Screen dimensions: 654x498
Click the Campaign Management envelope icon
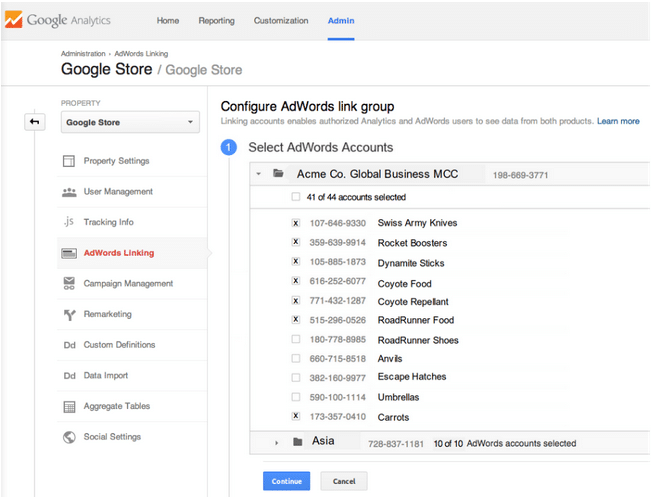(x=69, y=283)
